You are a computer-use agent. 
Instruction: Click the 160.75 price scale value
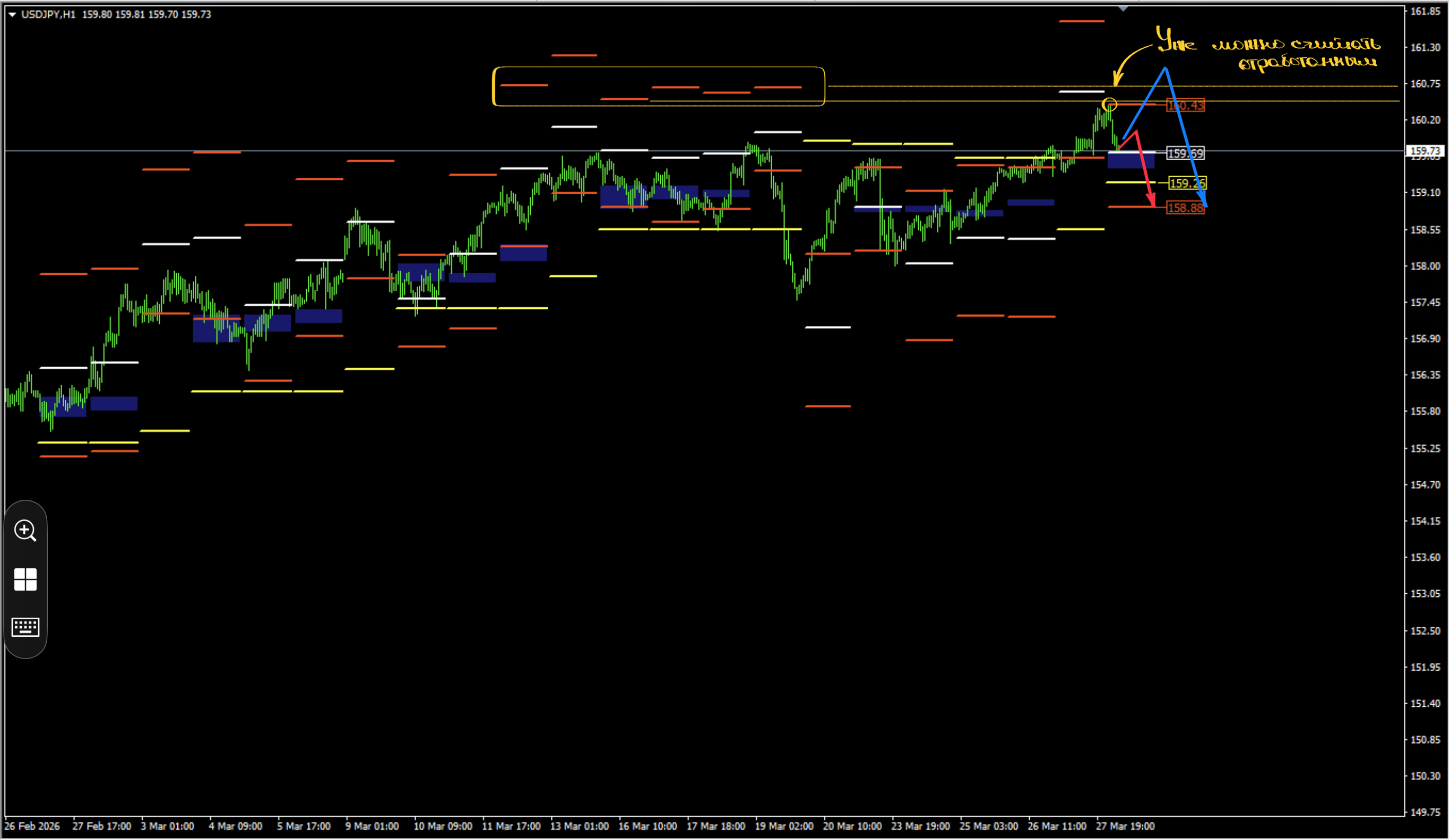pyautogui.click(x=1424, y=84)
